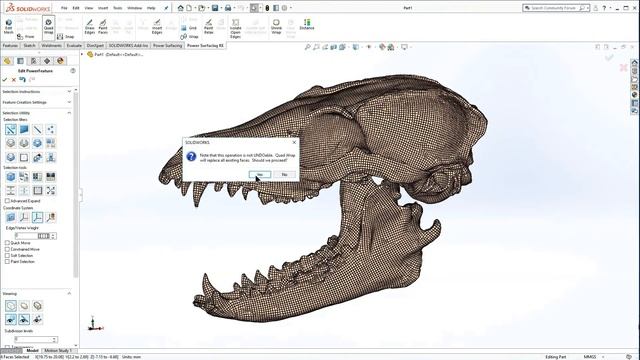640x360 pixels.
Task: Click the first Viewing mode icon
Action: pyautogui.click(x=11, y=305)
